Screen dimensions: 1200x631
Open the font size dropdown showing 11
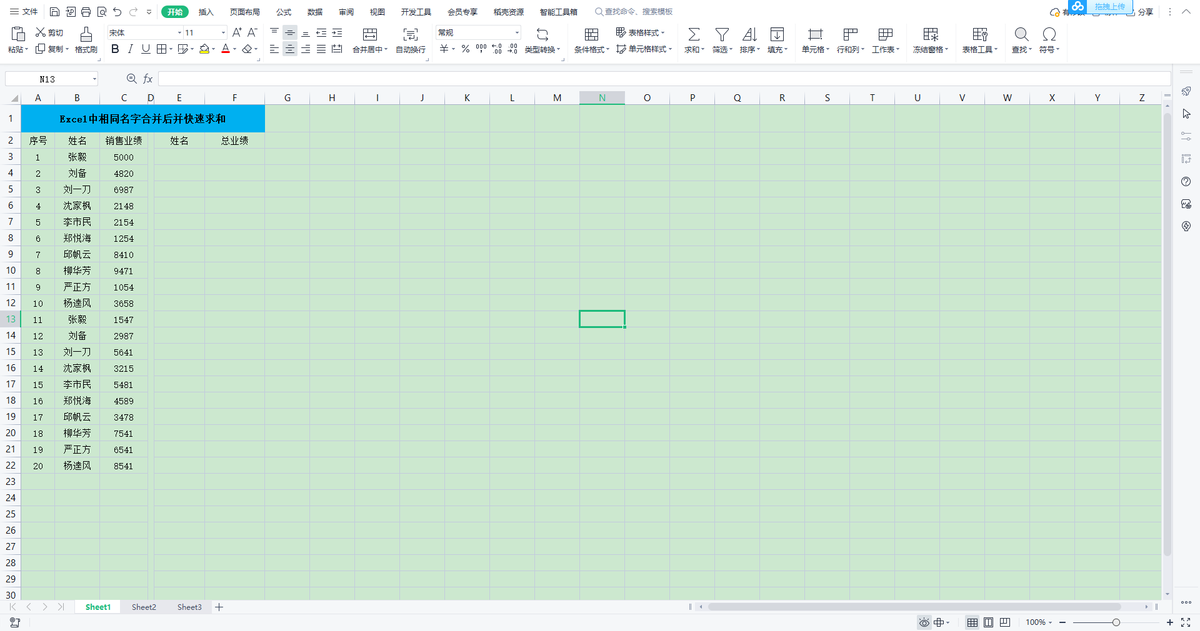pos(223,33)
